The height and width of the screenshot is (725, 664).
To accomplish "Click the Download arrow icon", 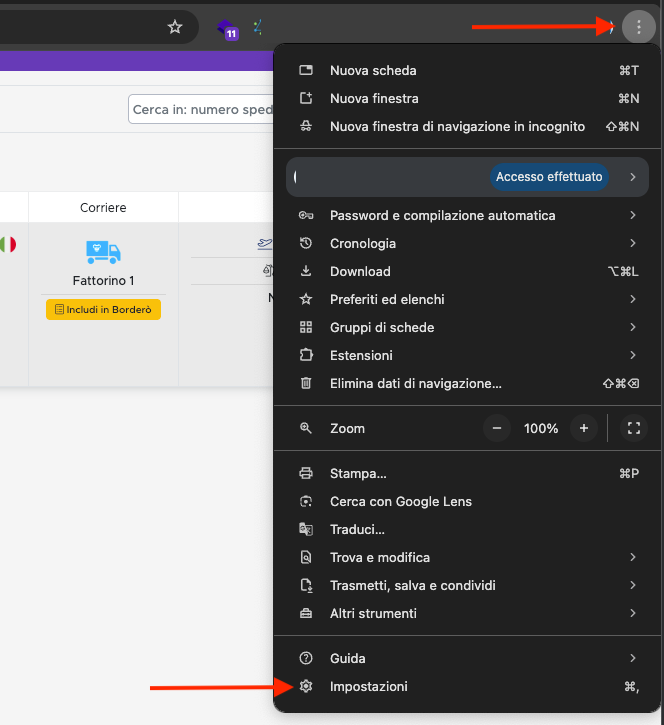I will 306,271.
